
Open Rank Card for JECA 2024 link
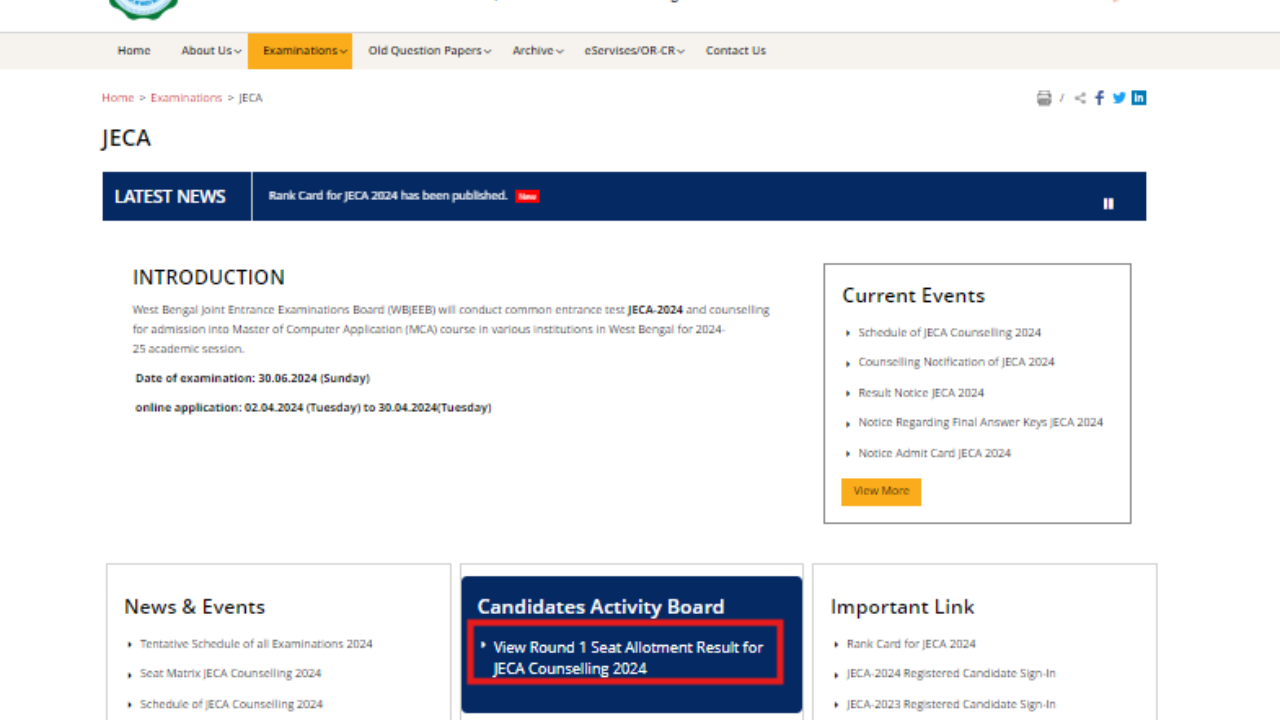click(910, 643)
